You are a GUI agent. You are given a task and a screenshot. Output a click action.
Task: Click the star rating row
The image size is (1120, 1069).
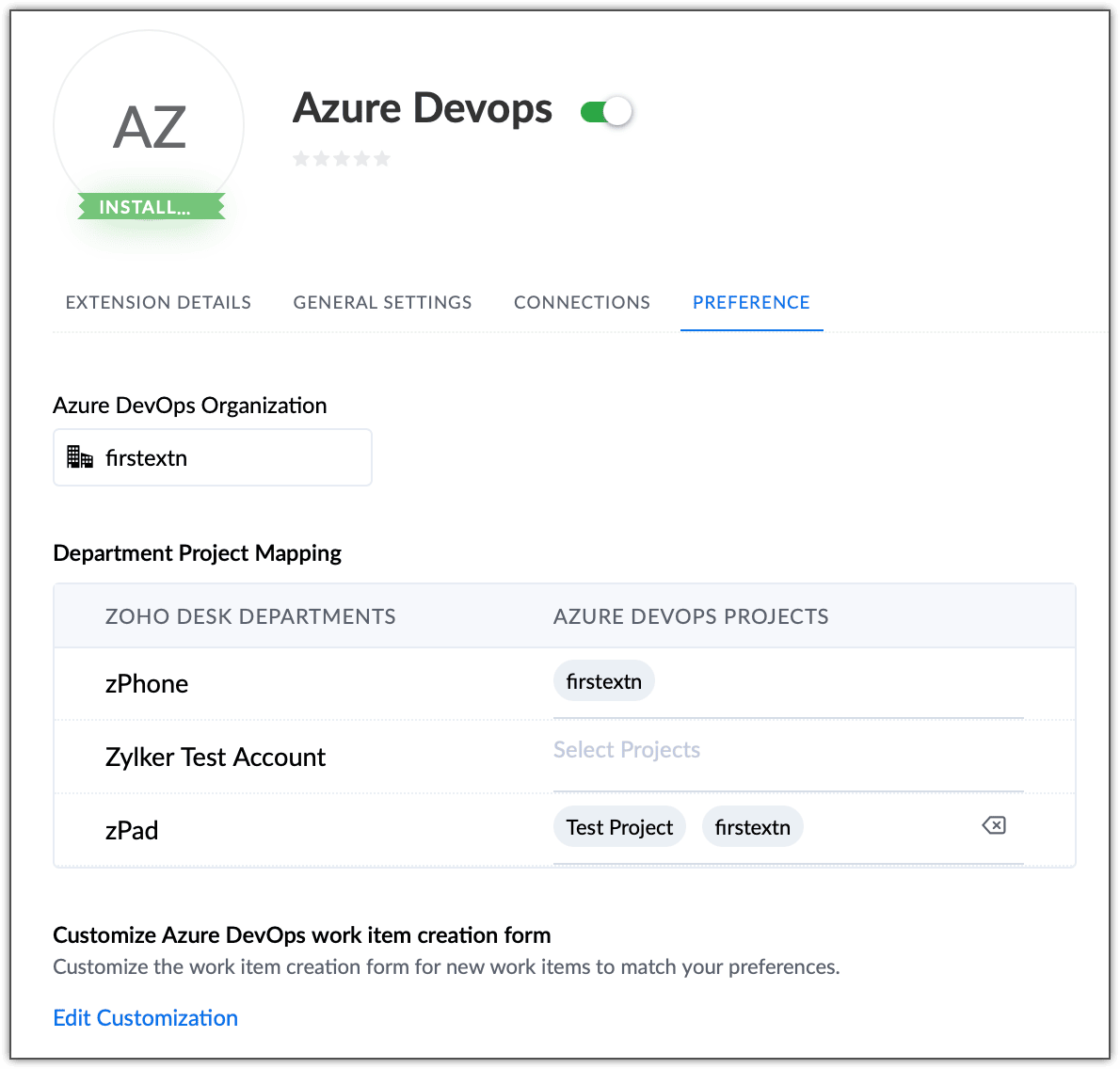(342, 158)
